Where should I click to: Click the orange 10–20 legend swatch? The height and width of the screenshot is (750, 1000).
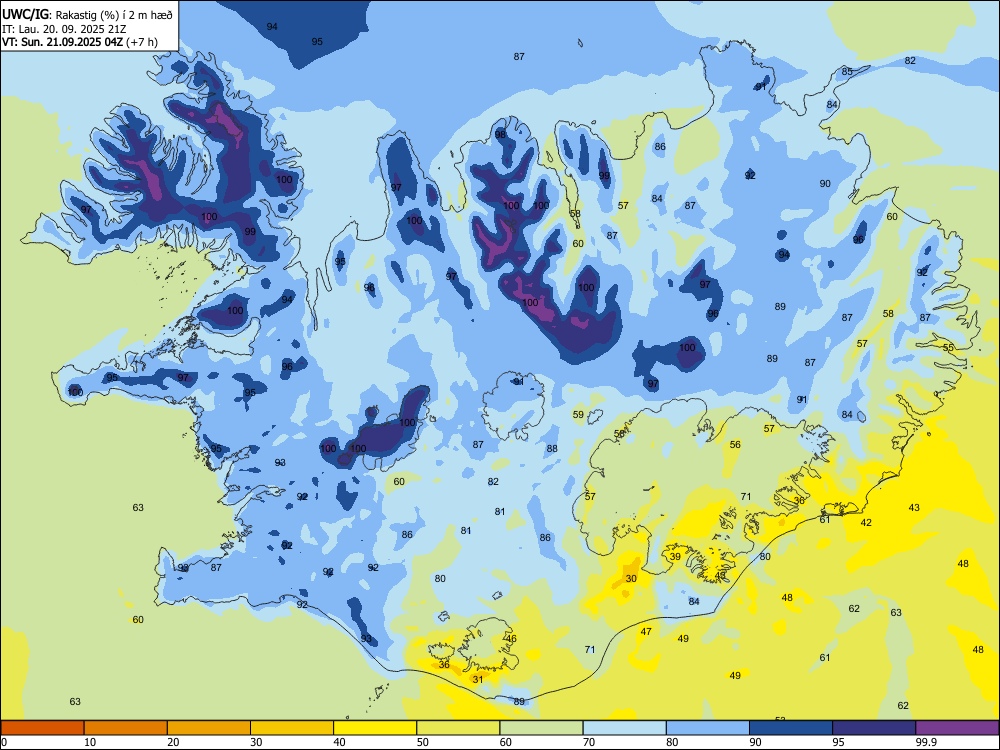(x=126, y=728)
